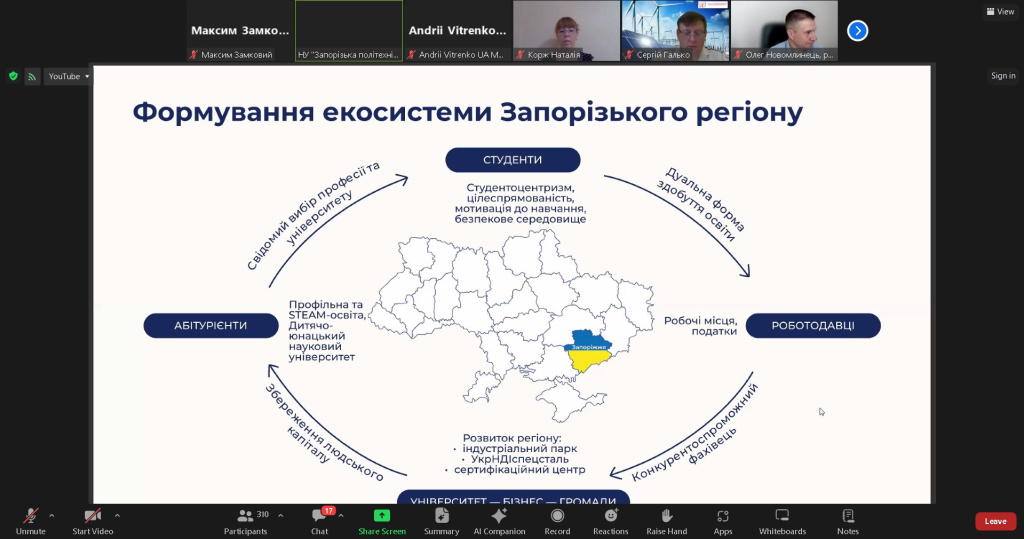
Task: Click the green encryption shield icon
Action: pos(13,76)
